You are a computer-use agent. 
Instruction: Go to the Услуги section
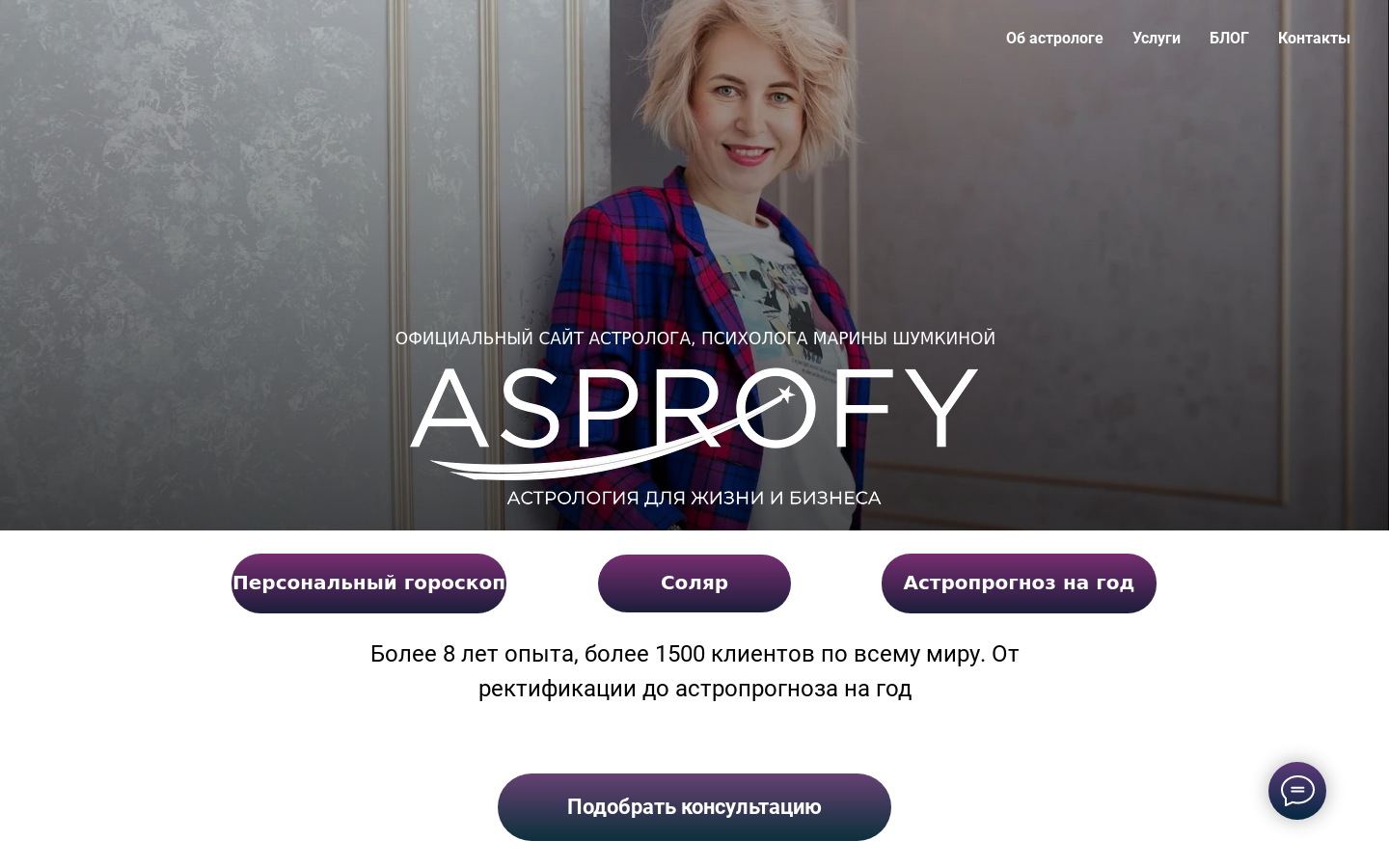pyautogui.click(x=1156, y=38)
